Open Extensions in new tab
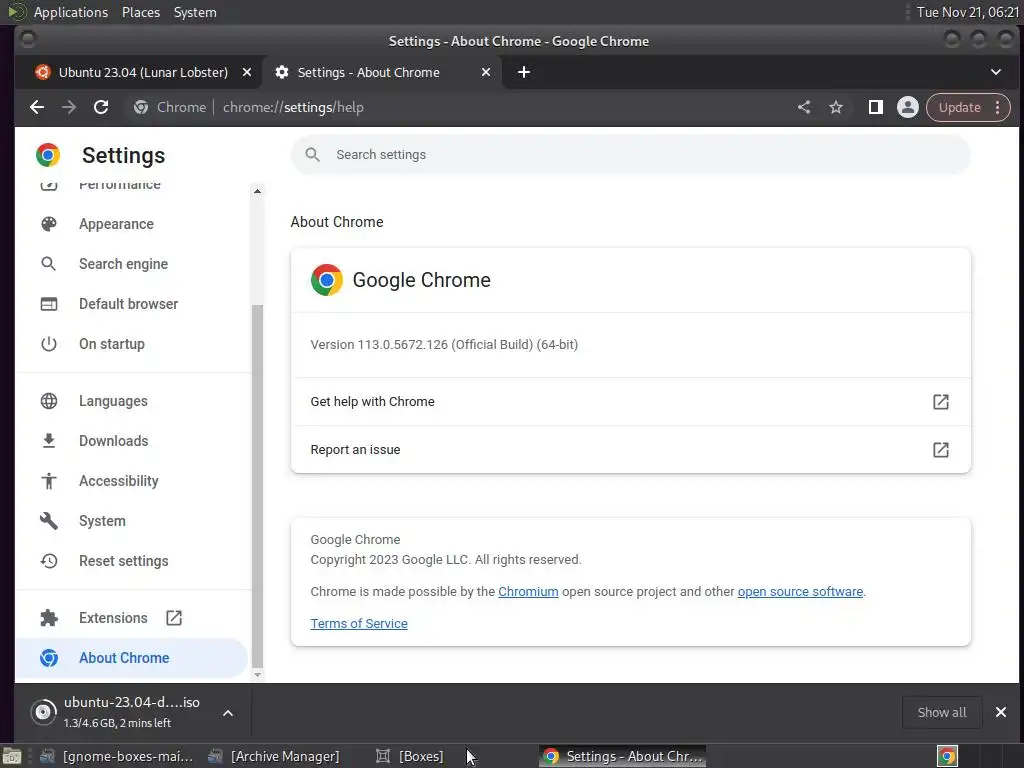 click(174, 618)
